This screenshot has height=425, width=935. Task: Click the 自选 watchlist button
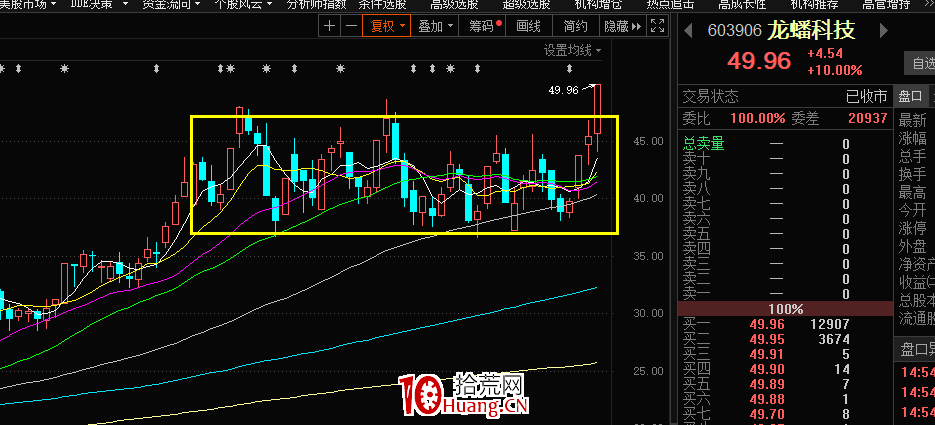click(x=920, y=63)
